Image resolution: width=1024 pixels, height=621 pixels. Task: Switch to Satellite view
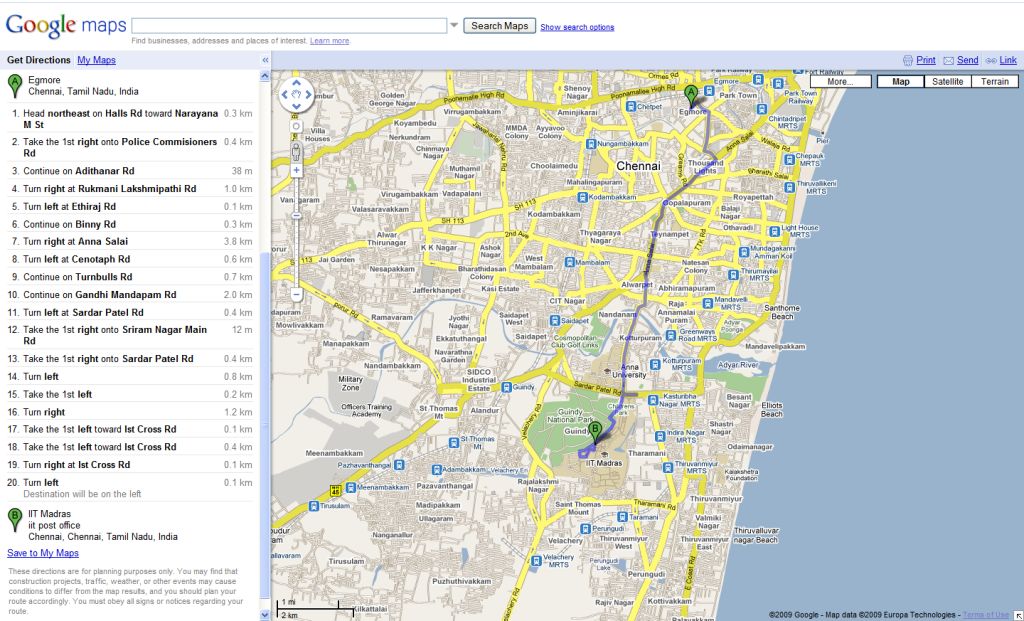point(948,82)
